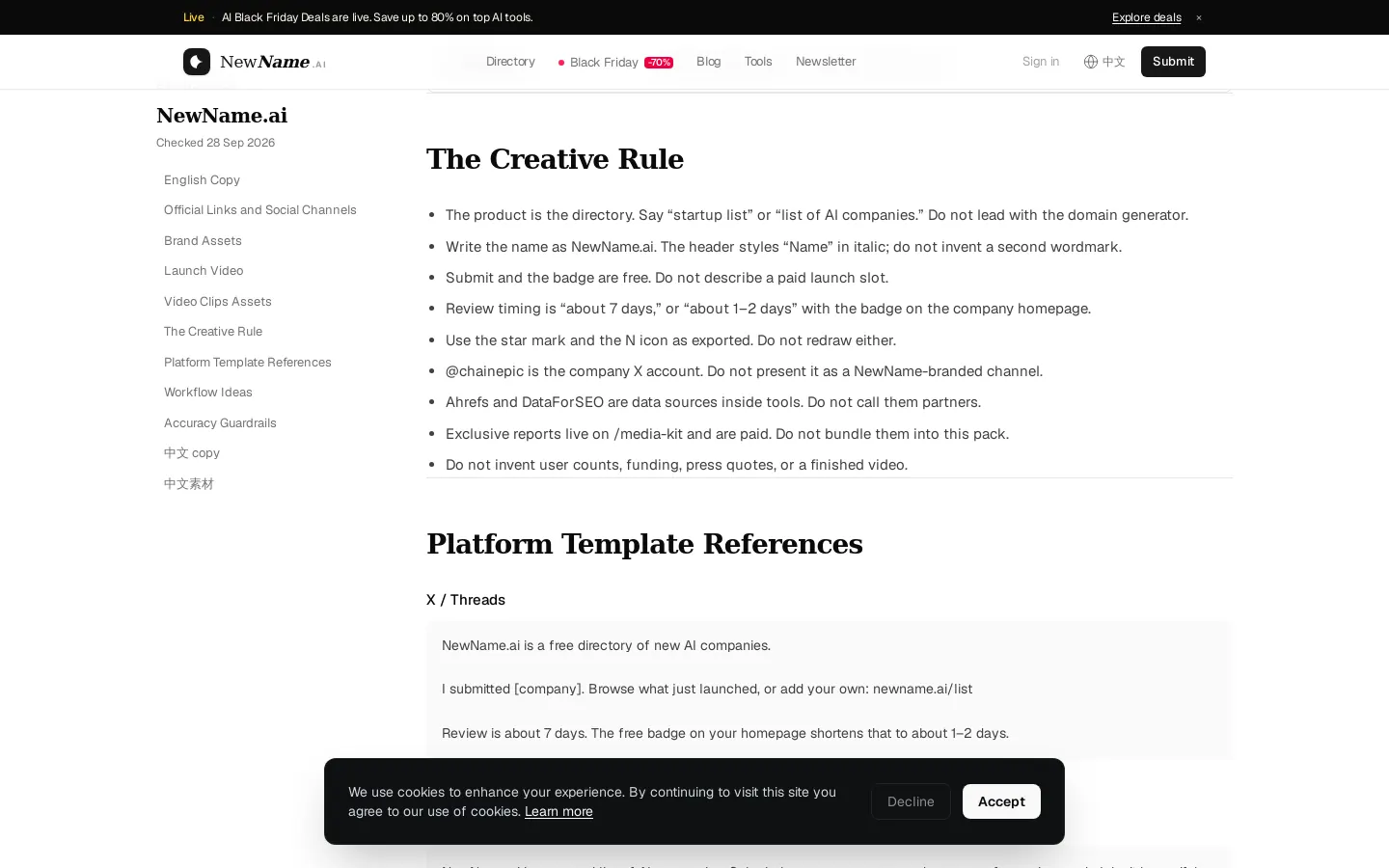Jump to English Copy section
The width and height of the screenshot is (1389, 868).
202,180
